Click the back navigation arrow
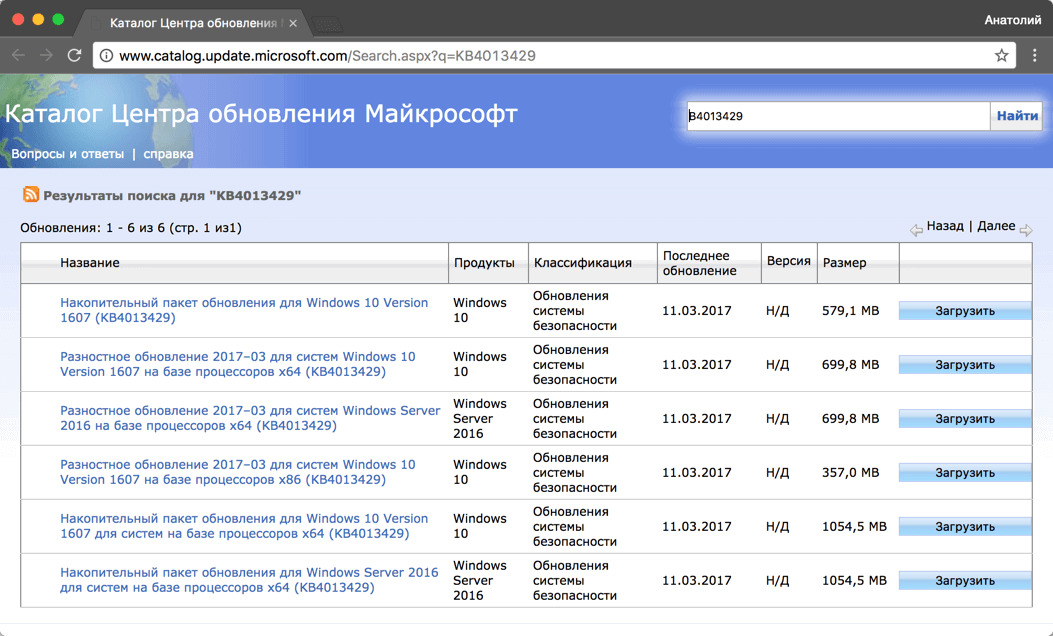This screenshot has height=636, width=1053. point(17,55)
